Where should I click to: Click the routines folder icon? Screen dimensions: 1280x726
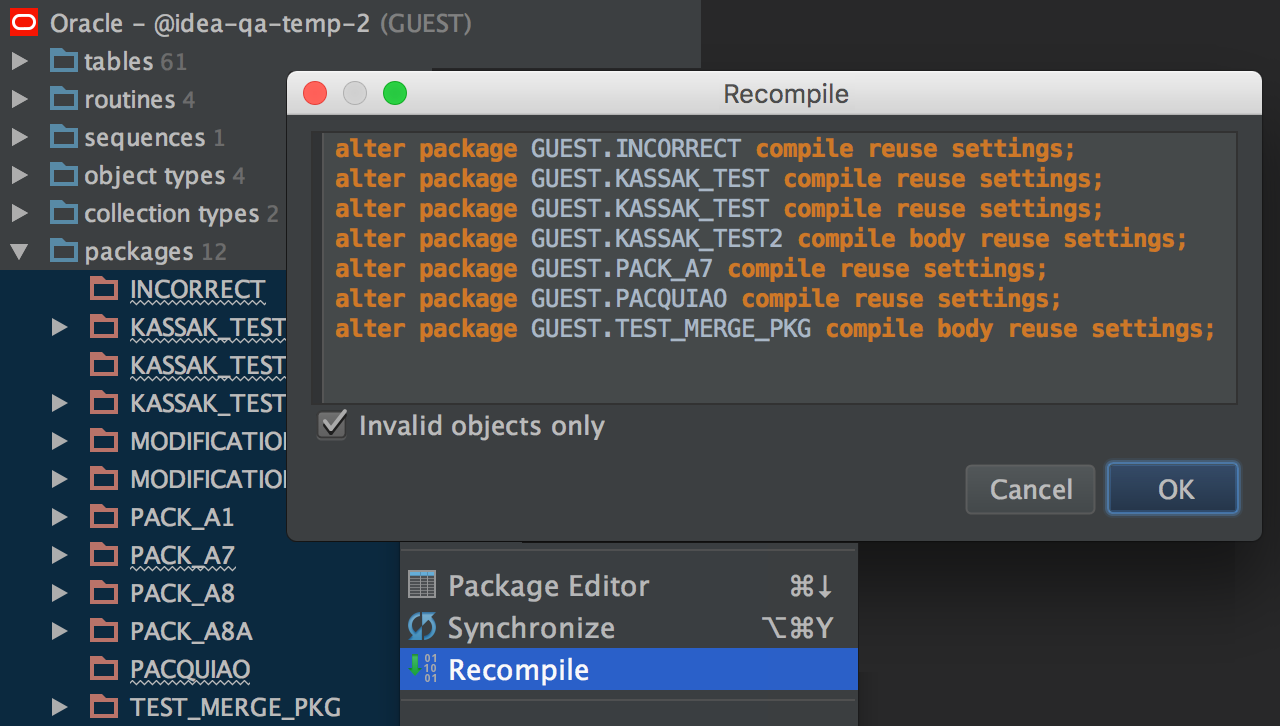pyautogui.click(x=64, y=99)
